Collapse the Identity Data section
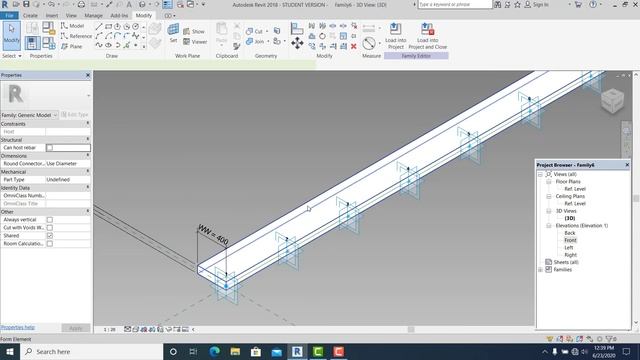 coord(88,188)
